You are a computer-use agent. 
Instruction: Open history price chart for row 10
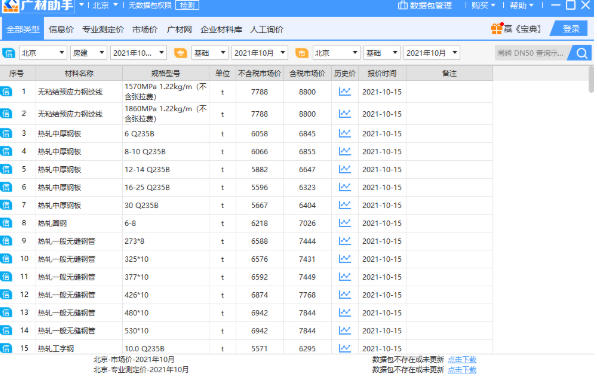345,259
